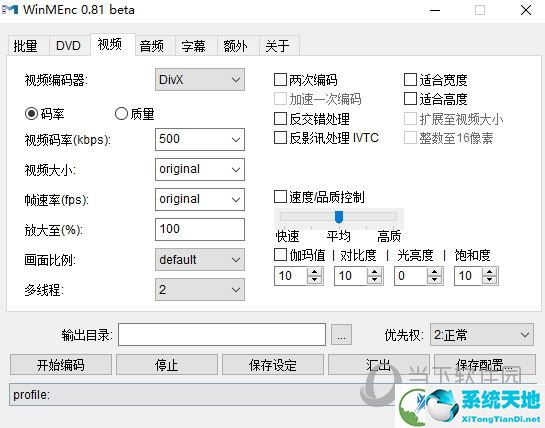Toggle the 伽玛值 checkbox
Viewport: 545px width, 428px height.
[280, 255]
